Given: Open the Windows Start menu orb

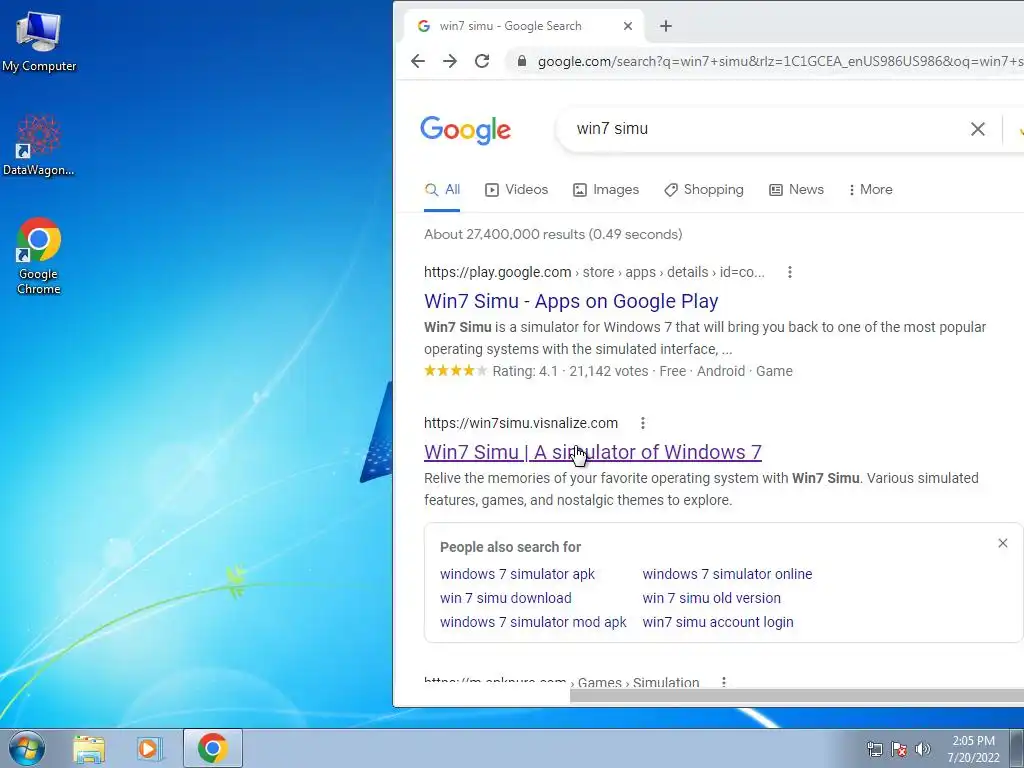Looking at the screenshot, I should [27, 748].
